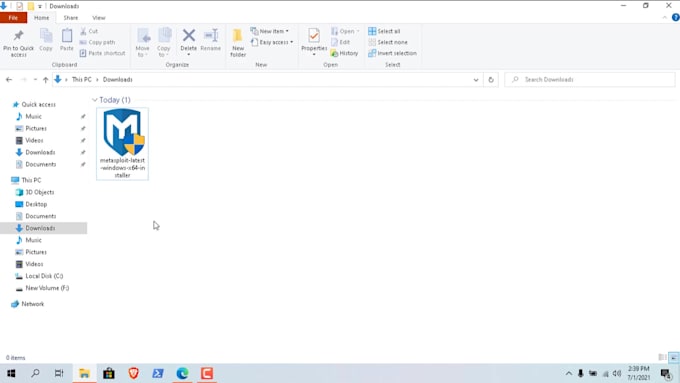This screenshot has width=680, height=383.
Task: Click the Paste ribbon icon
Action: 67,36
